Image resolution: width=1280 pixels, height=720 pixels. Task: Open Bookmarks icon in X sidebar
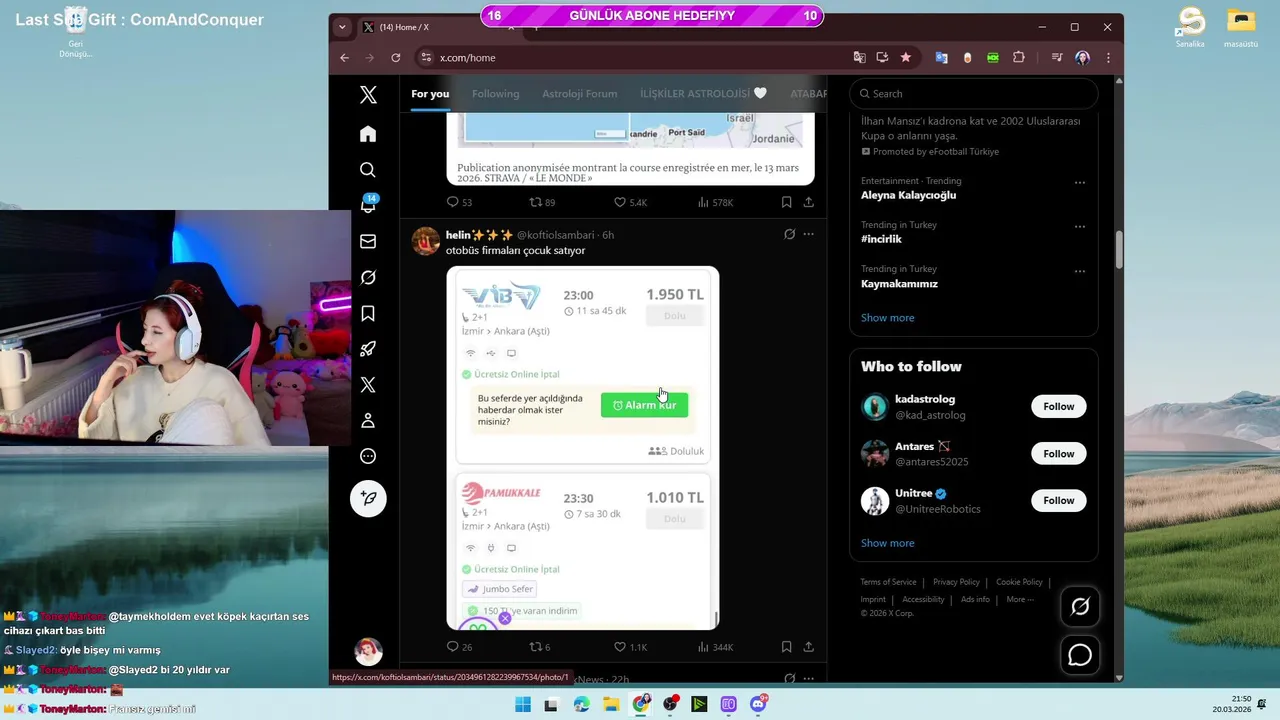pos(368,313)
